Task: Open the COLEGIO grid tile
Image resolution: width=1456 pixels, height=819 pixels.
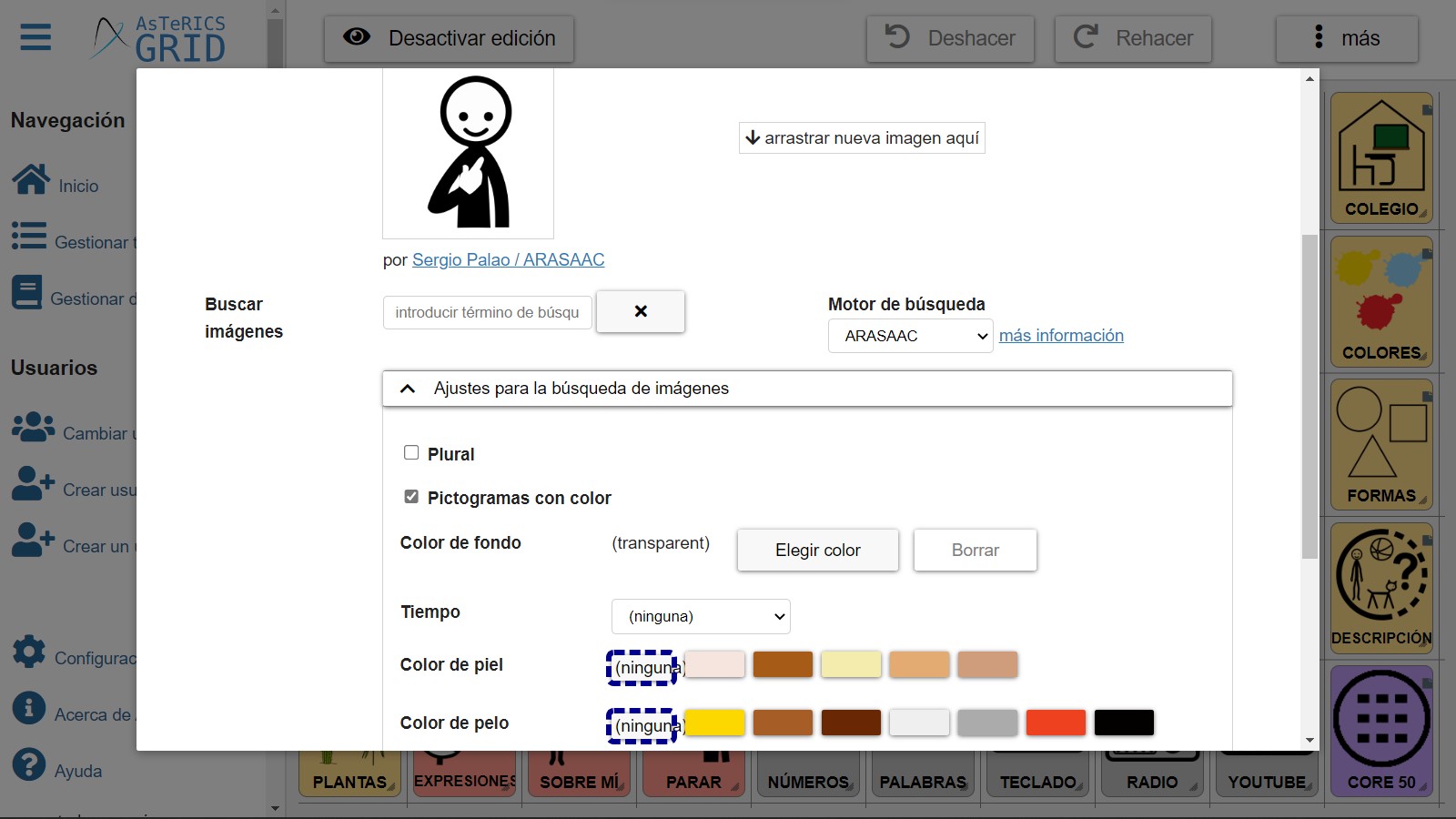Action: (x=1380, y=158)
